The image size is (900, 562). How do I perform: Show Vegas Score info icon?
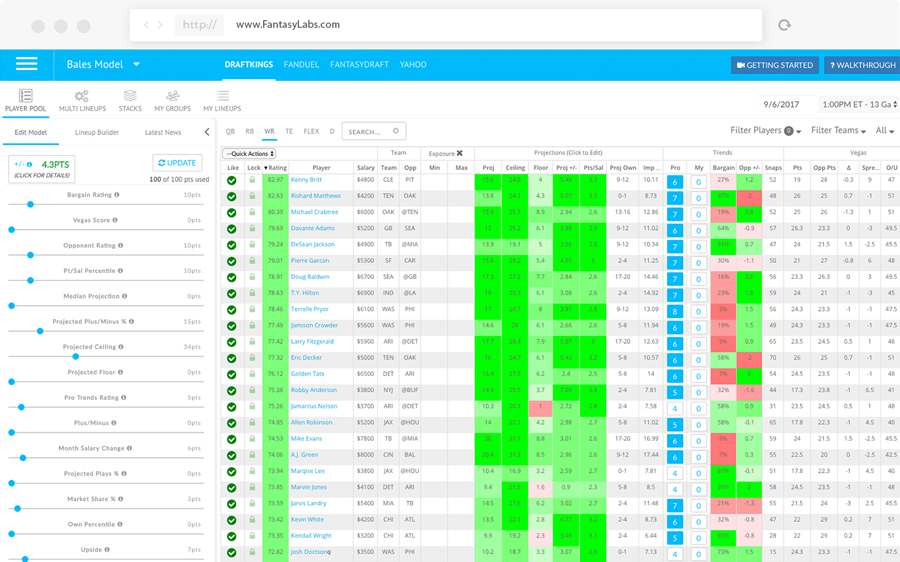click(115, 220)
